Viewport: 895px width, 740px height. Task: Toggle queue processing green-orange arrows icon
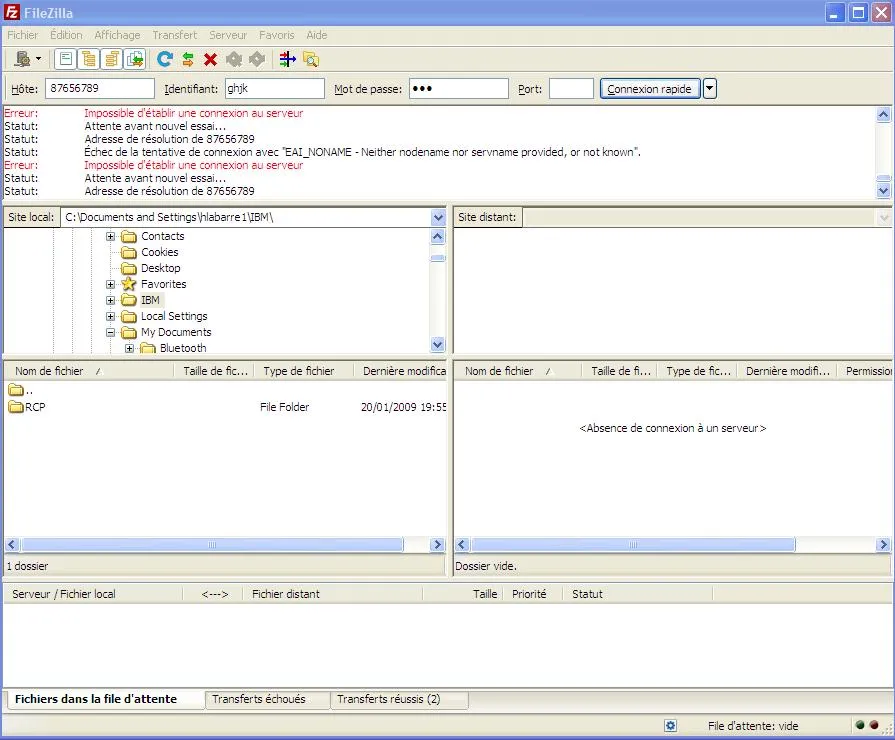[188, 59]
